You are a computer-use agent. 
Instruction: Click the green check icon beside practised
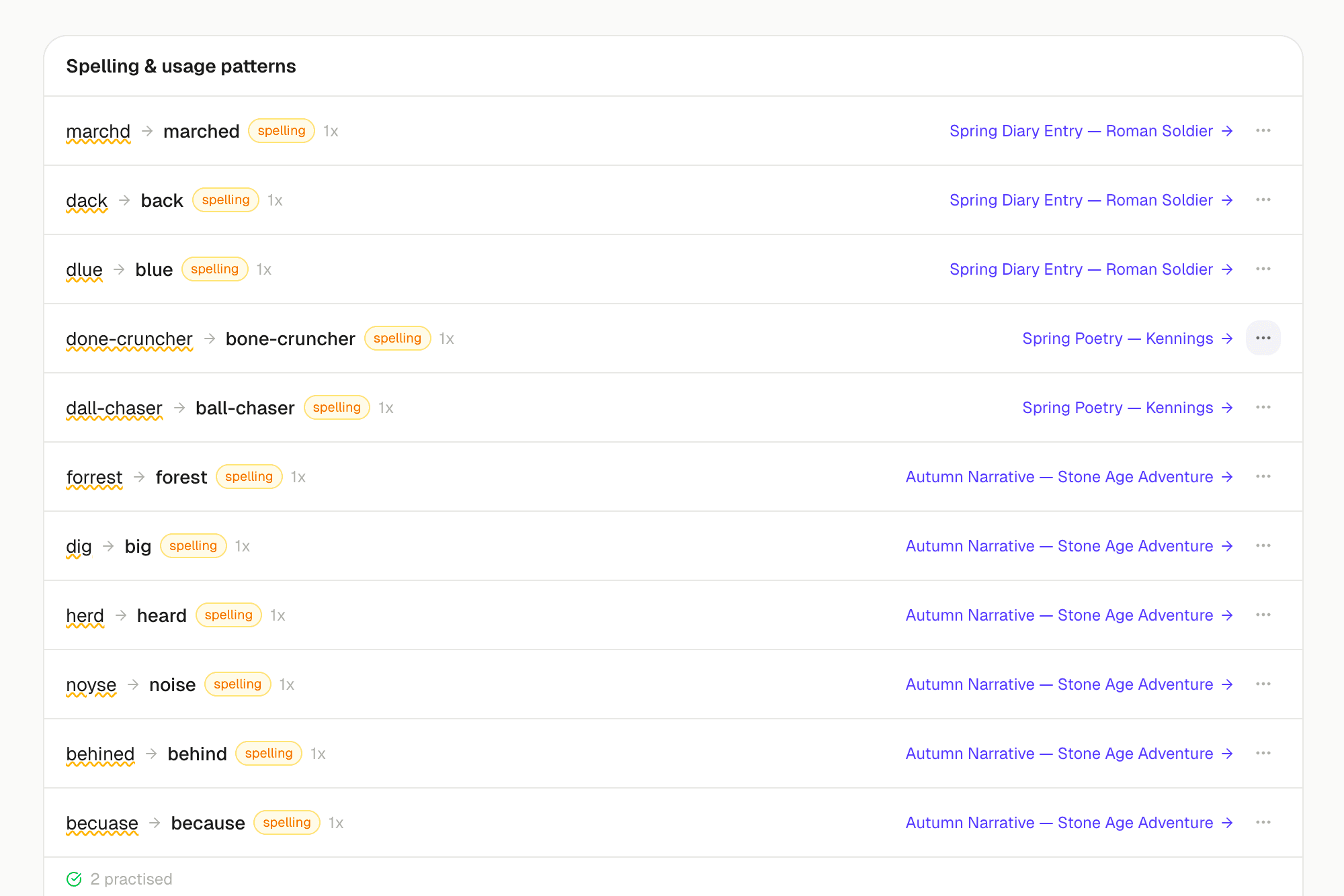pyautogui.click(x=74, y=879)
